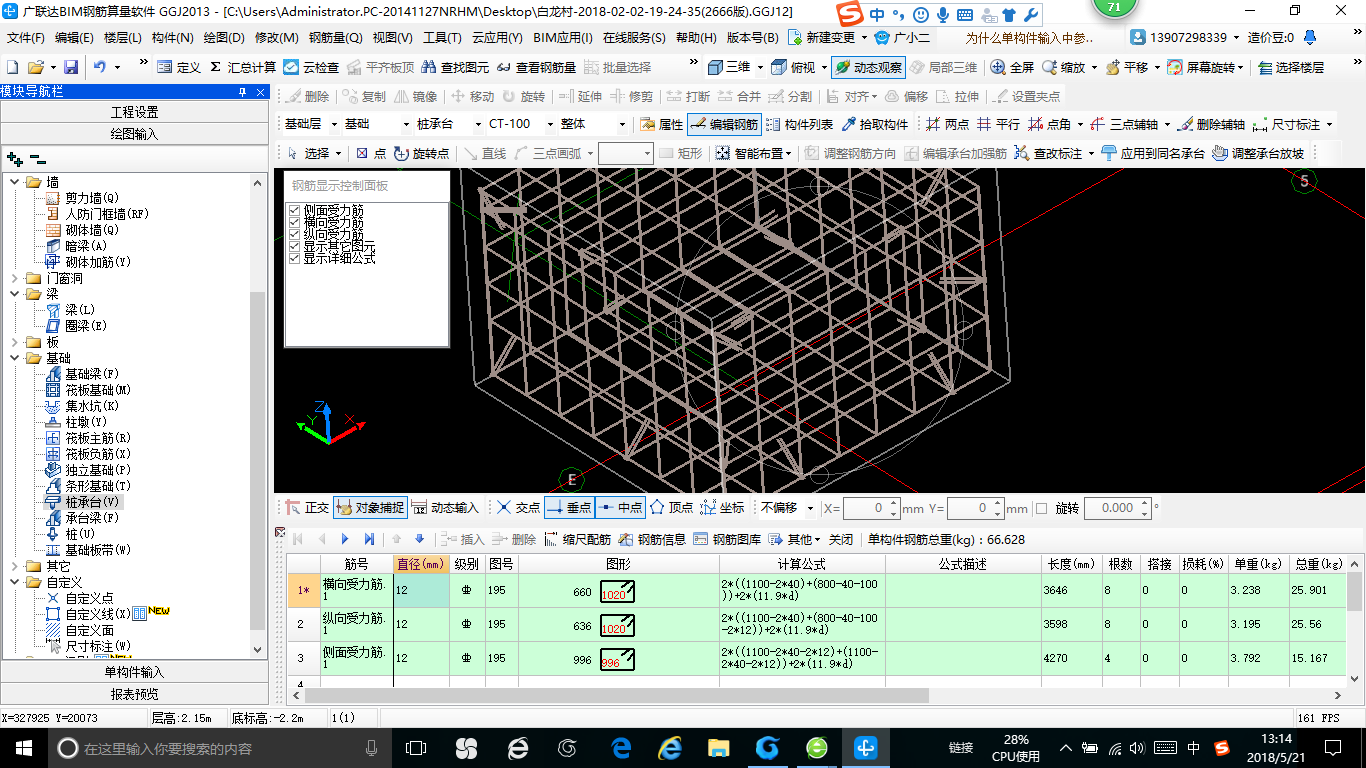This screenshot has height=768, width=1366.
Task: Select 点 point drawing tool
Action: 371,153
